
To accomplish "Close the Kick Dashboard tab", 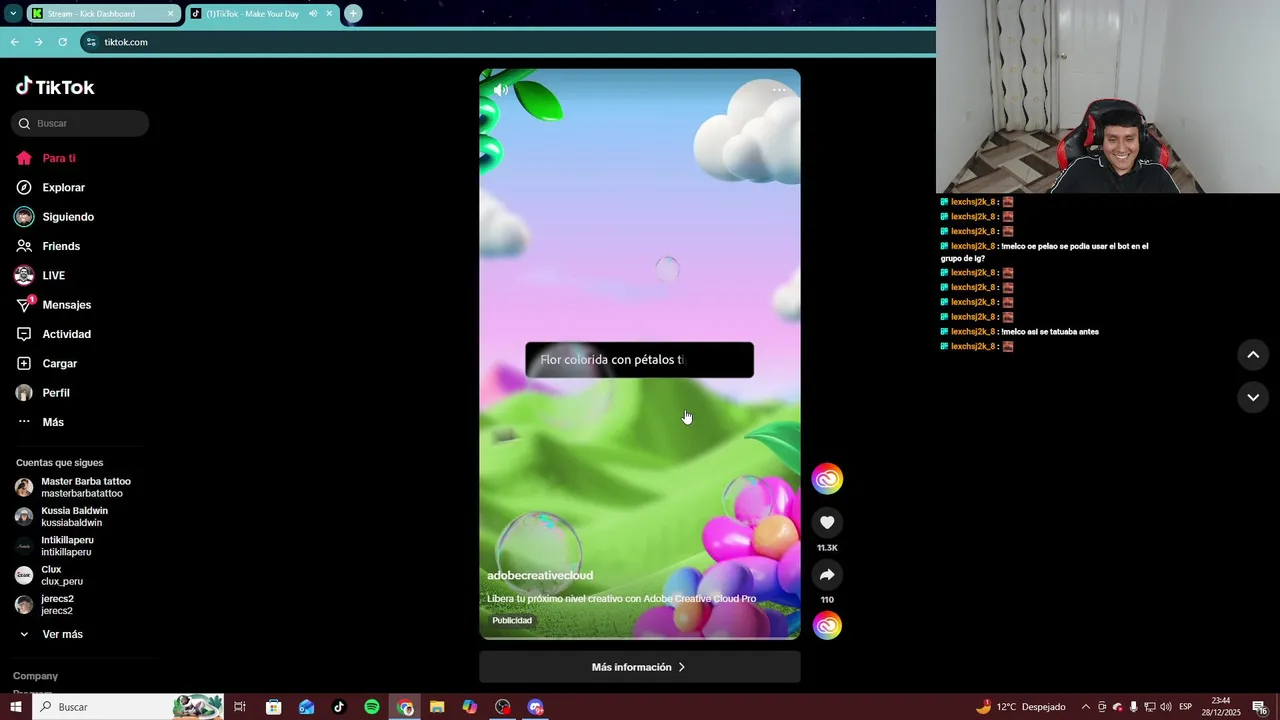I will point(170,14).
